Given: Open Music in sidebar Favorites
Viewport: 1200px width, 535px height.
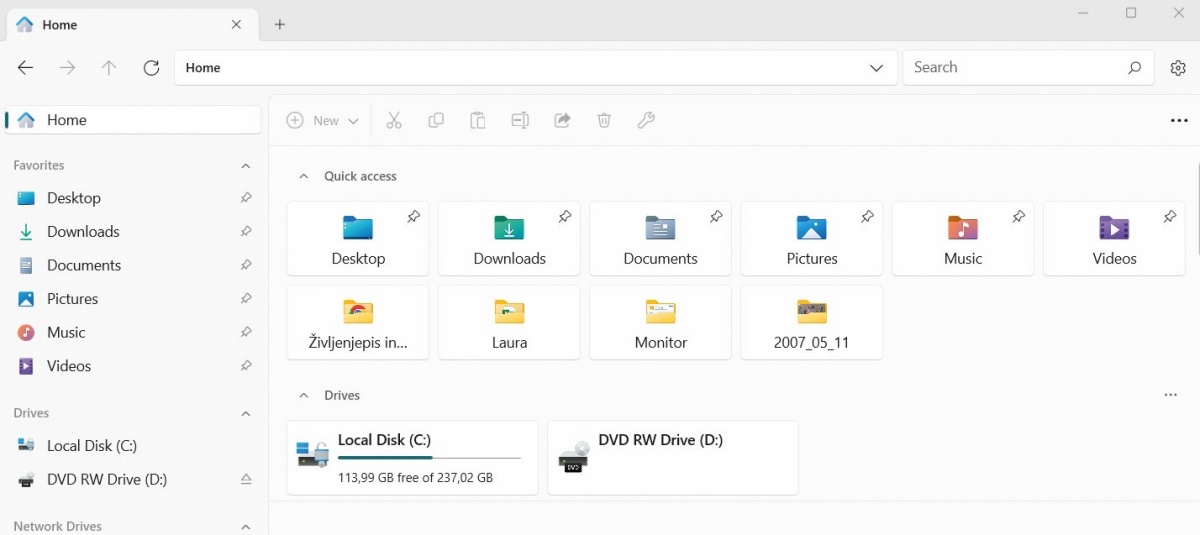Looking at the screenshot, I should click(x=134, y=333).
